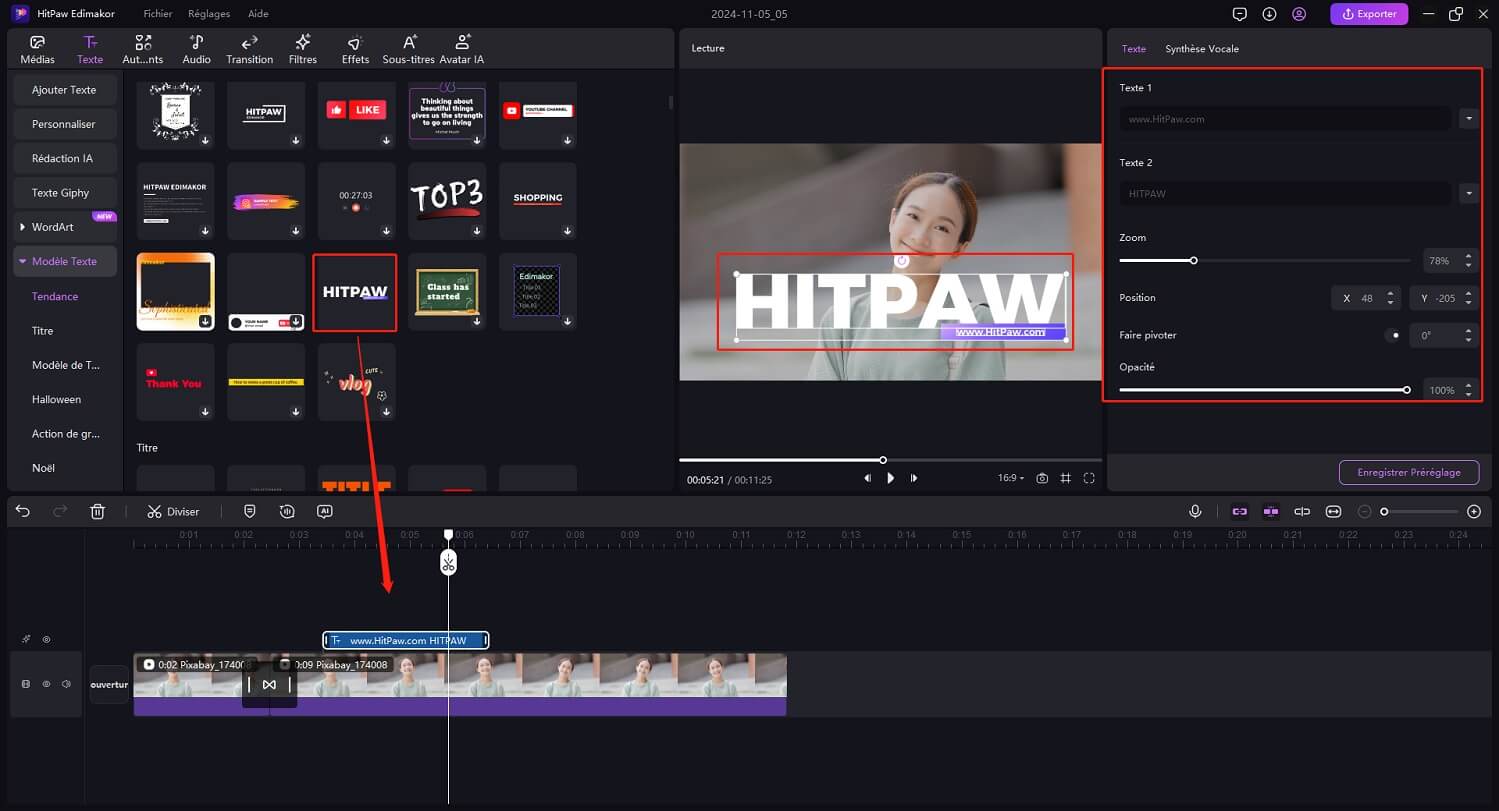Open the Texte 1 dropdown arrow
Viewport: 1499px width, 811px height.
(1468, 118)
